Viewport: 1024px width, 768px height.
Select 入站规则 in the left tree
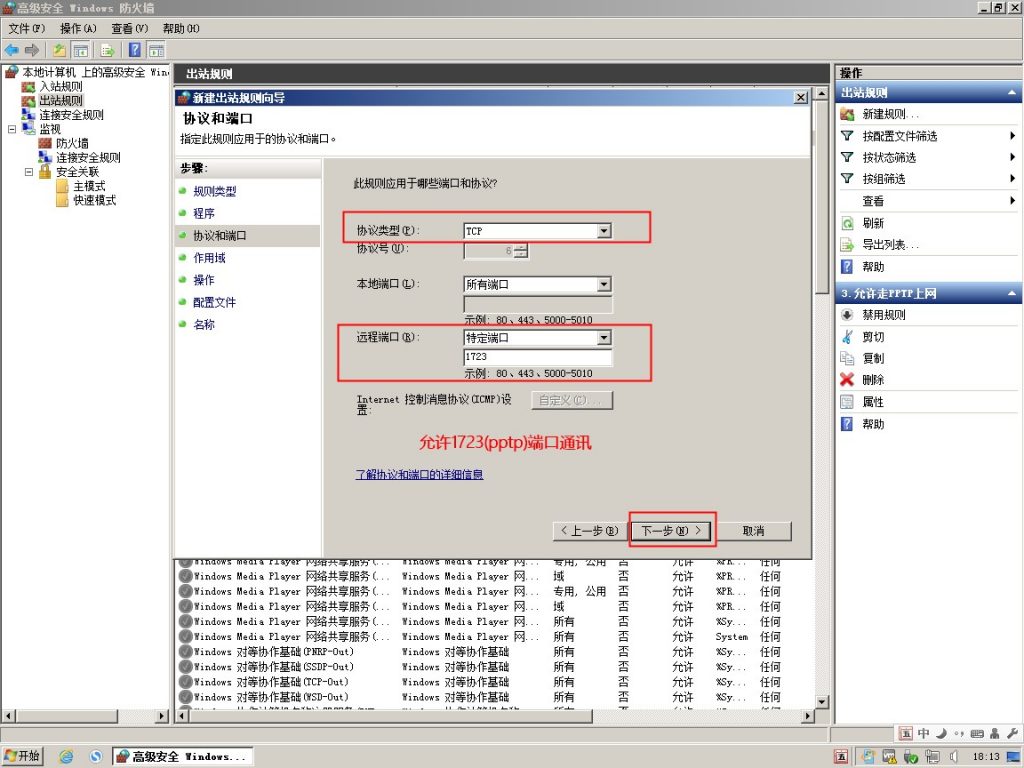point(61,86)
